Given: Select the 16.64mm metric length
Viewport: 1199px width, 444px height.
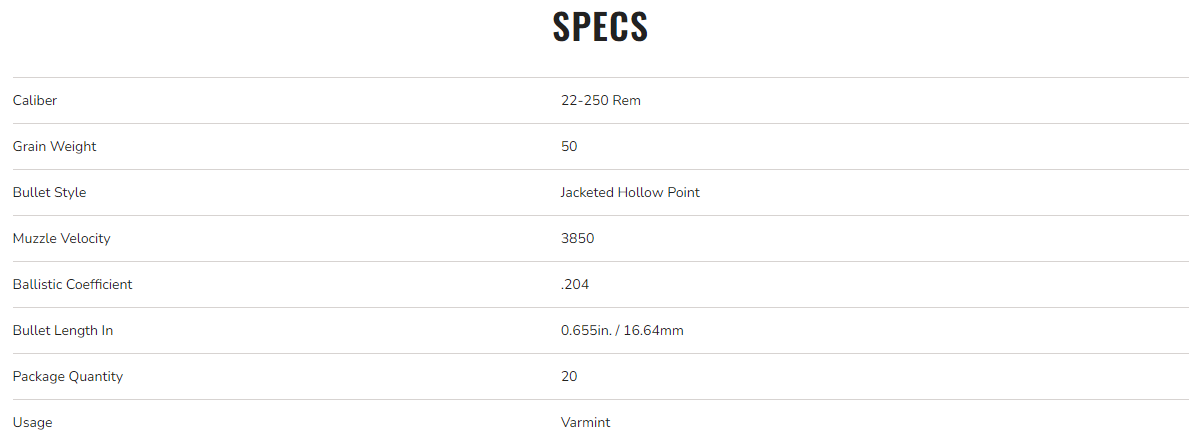Looking at the screenshot, I should point(653,330).
